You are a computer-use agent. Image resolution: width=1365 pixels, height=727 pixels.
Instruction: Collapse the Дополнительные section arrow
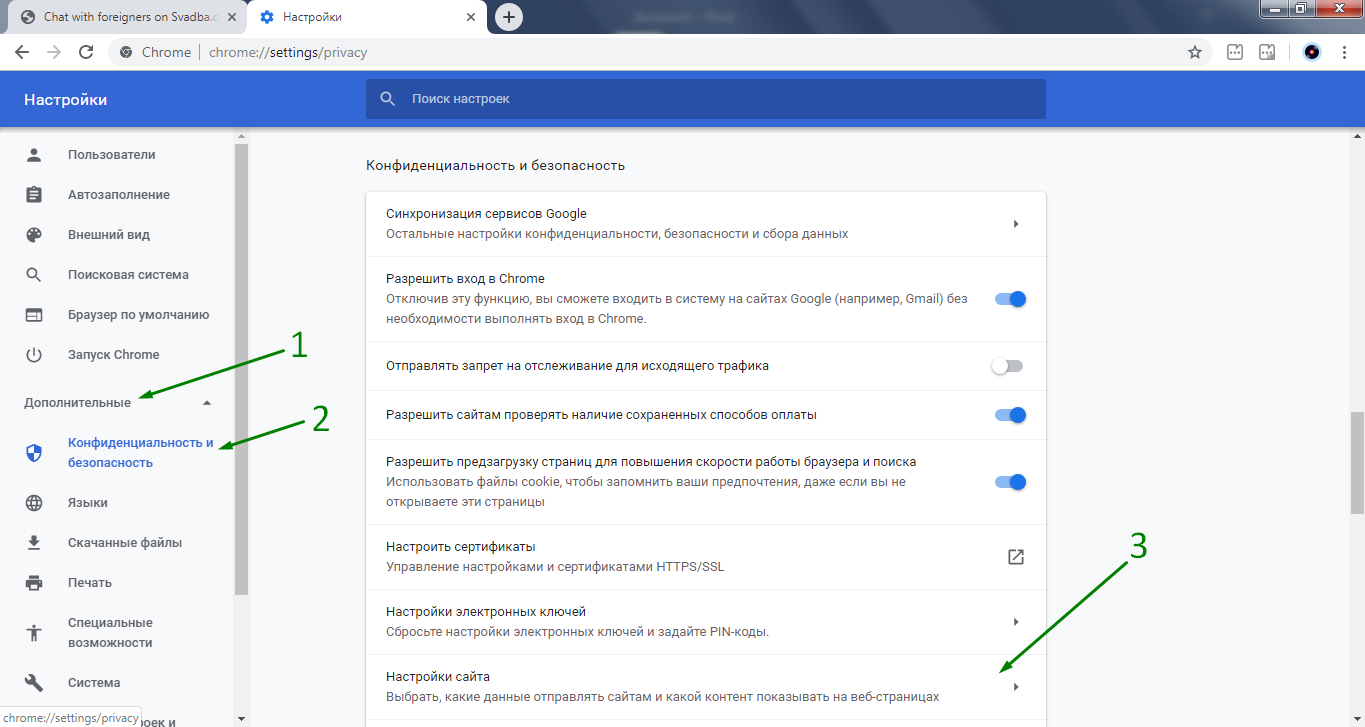coord(207,403)
